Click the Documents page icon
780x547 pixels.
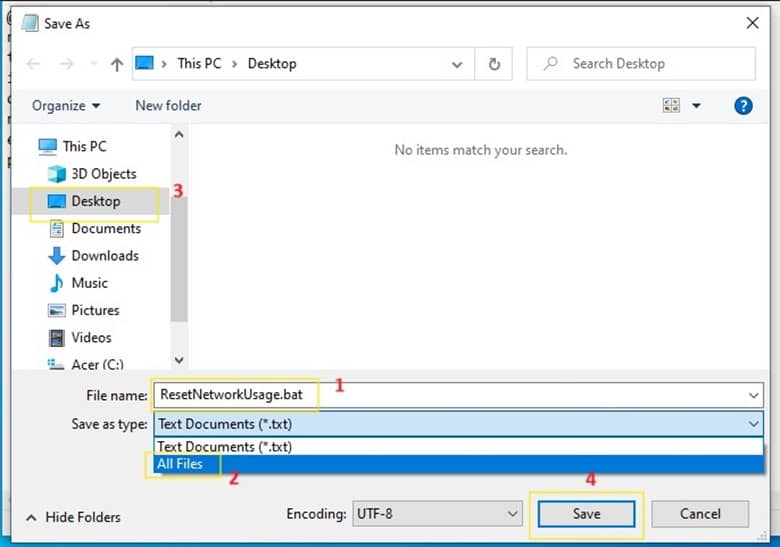(57, 228)
